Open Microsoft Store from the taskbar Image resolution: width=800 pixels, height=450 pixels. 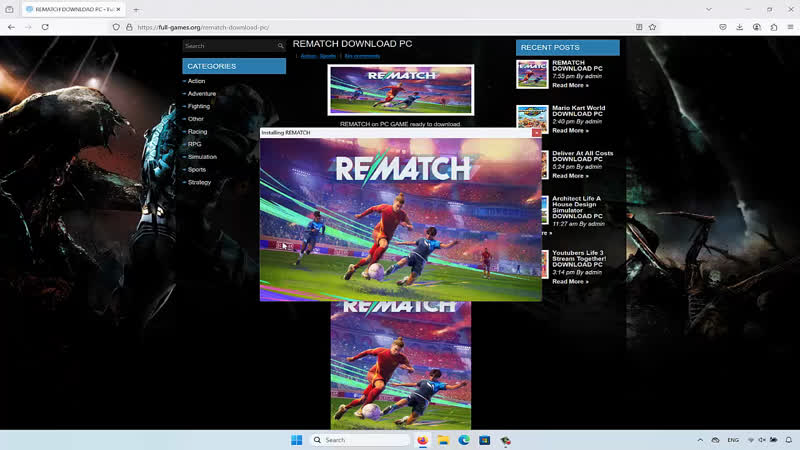(485, 440)
